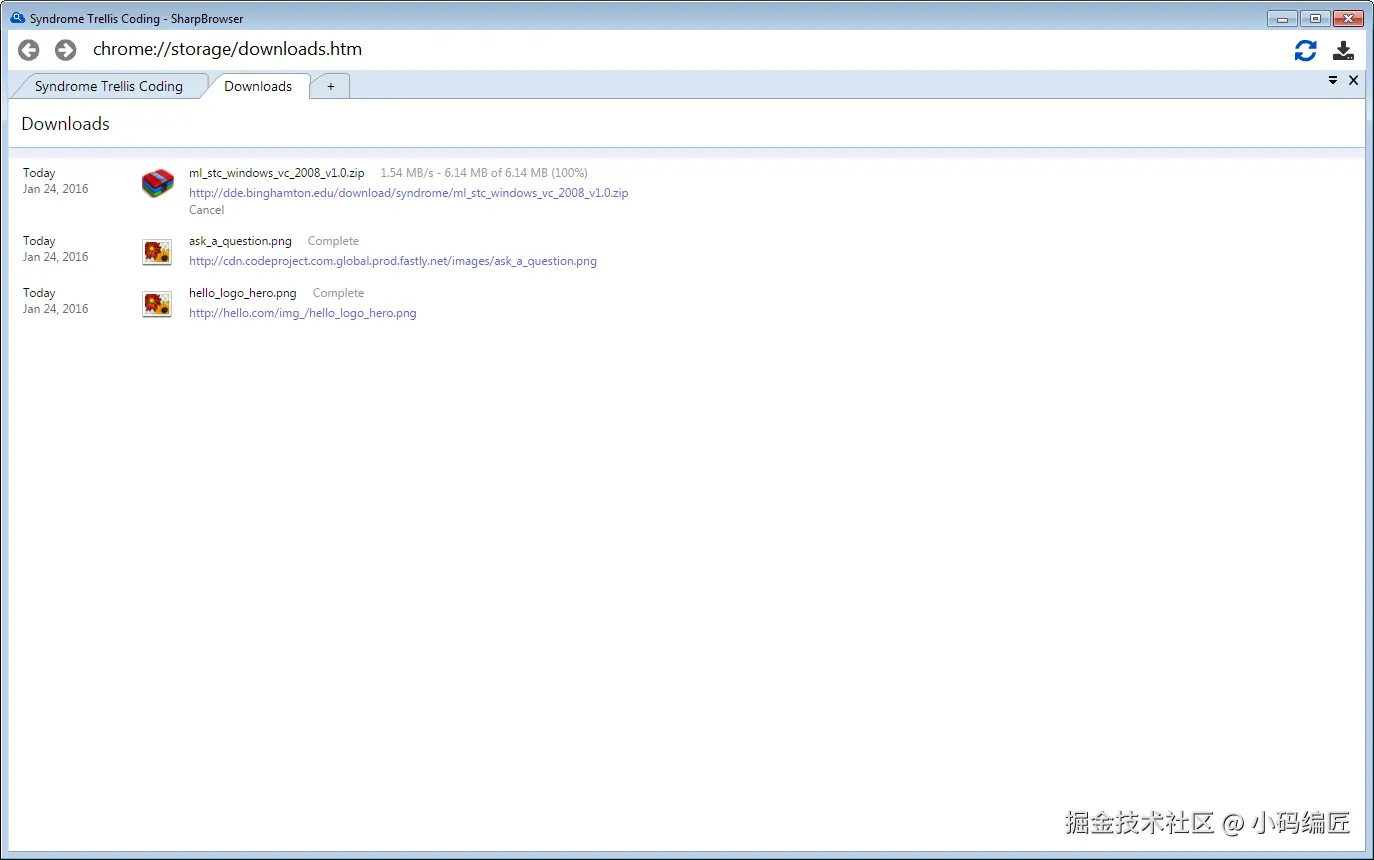The height and width of the screenshot is (860, 1374).
Task: Click the file name ml_stc_windows_vc_2008_v1.0.zip
Action: click(x=277, y=173)
